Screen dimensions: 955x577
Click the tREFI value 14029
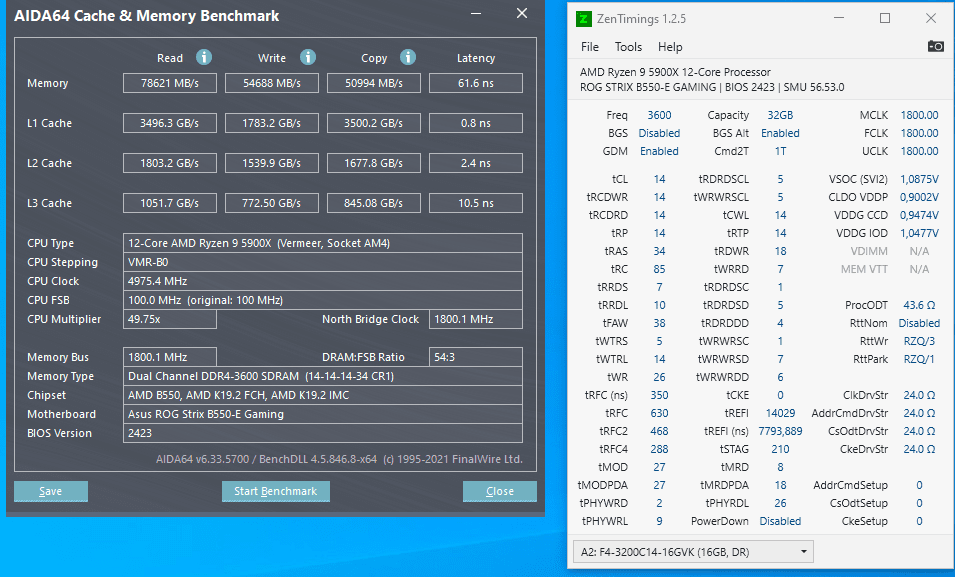pyautogui.click(x=780, y=413)
